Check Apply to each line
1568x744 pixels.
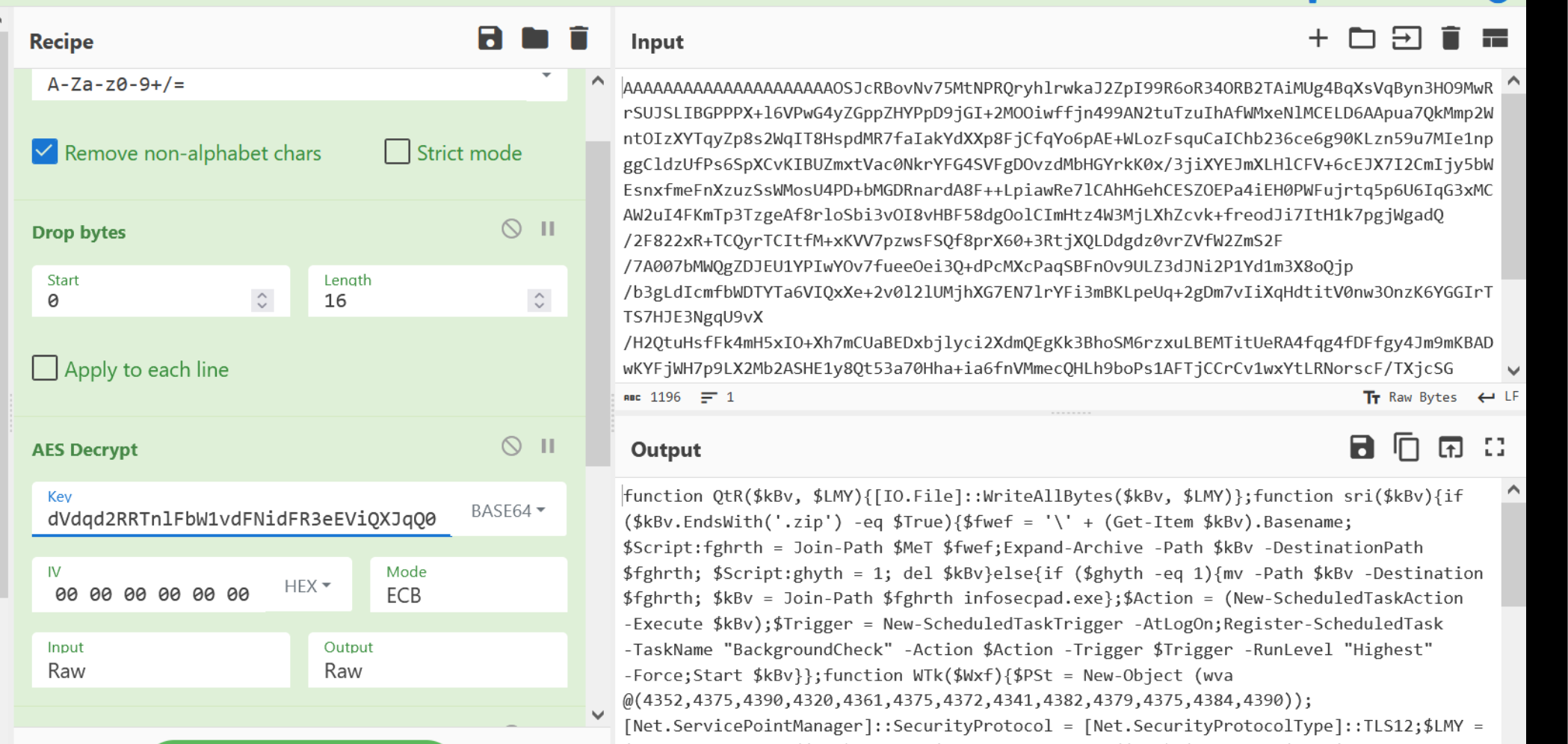[x=45, y=368]
